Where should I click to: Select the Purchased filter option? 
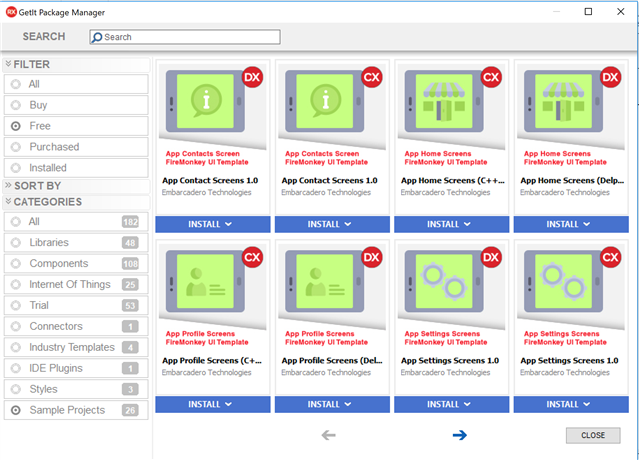pyautogui.click(x=76, y=147)
